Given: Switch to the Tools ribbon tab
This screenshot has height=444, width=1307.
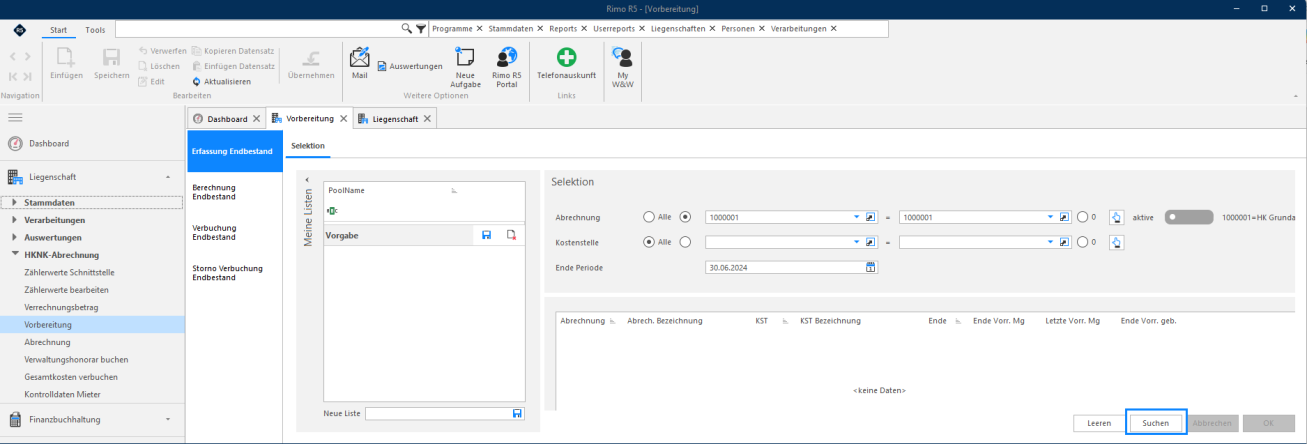Looking at the screenshot, I should pyautogui.click(x=95, y=30).
